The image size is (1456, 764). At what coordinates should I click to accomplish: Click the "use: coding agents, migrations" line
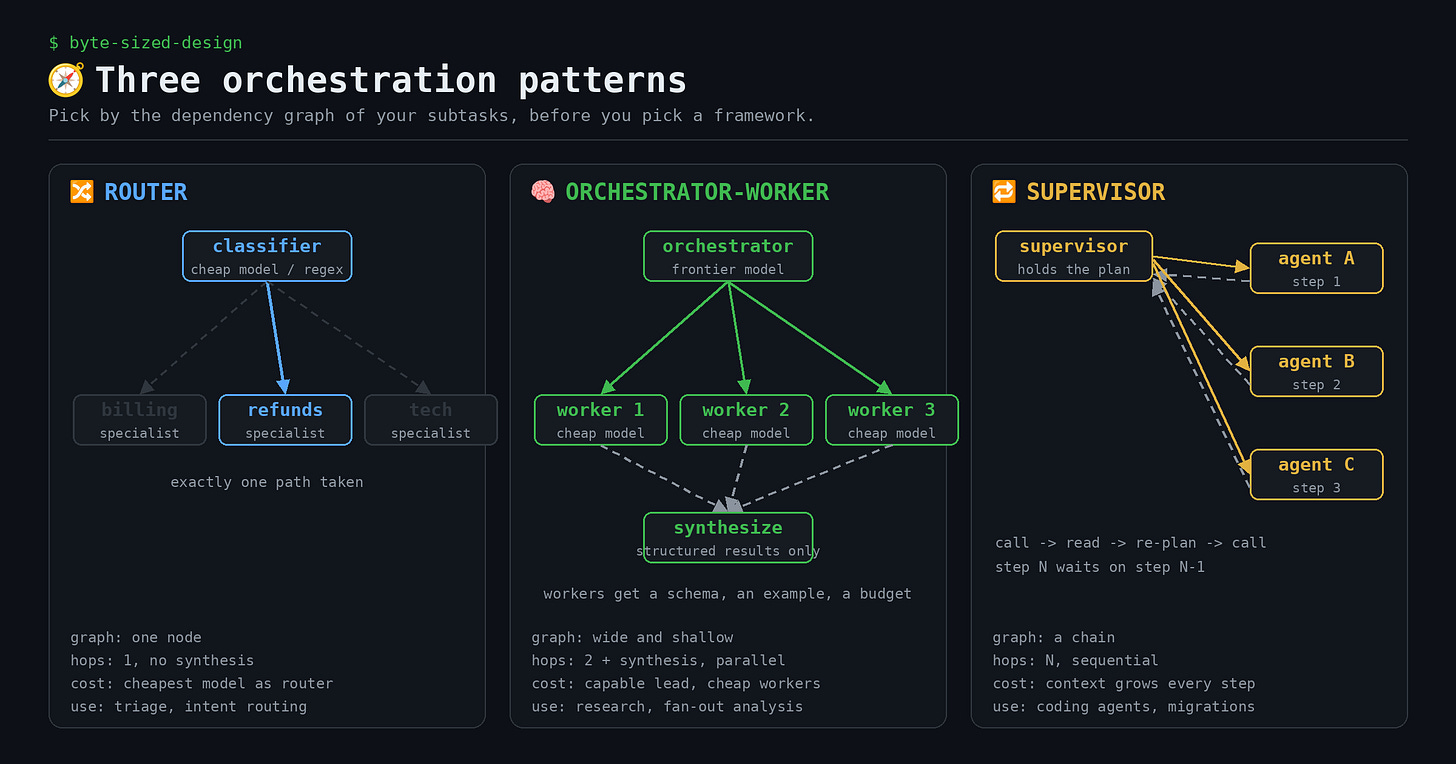click(1124, 707)
